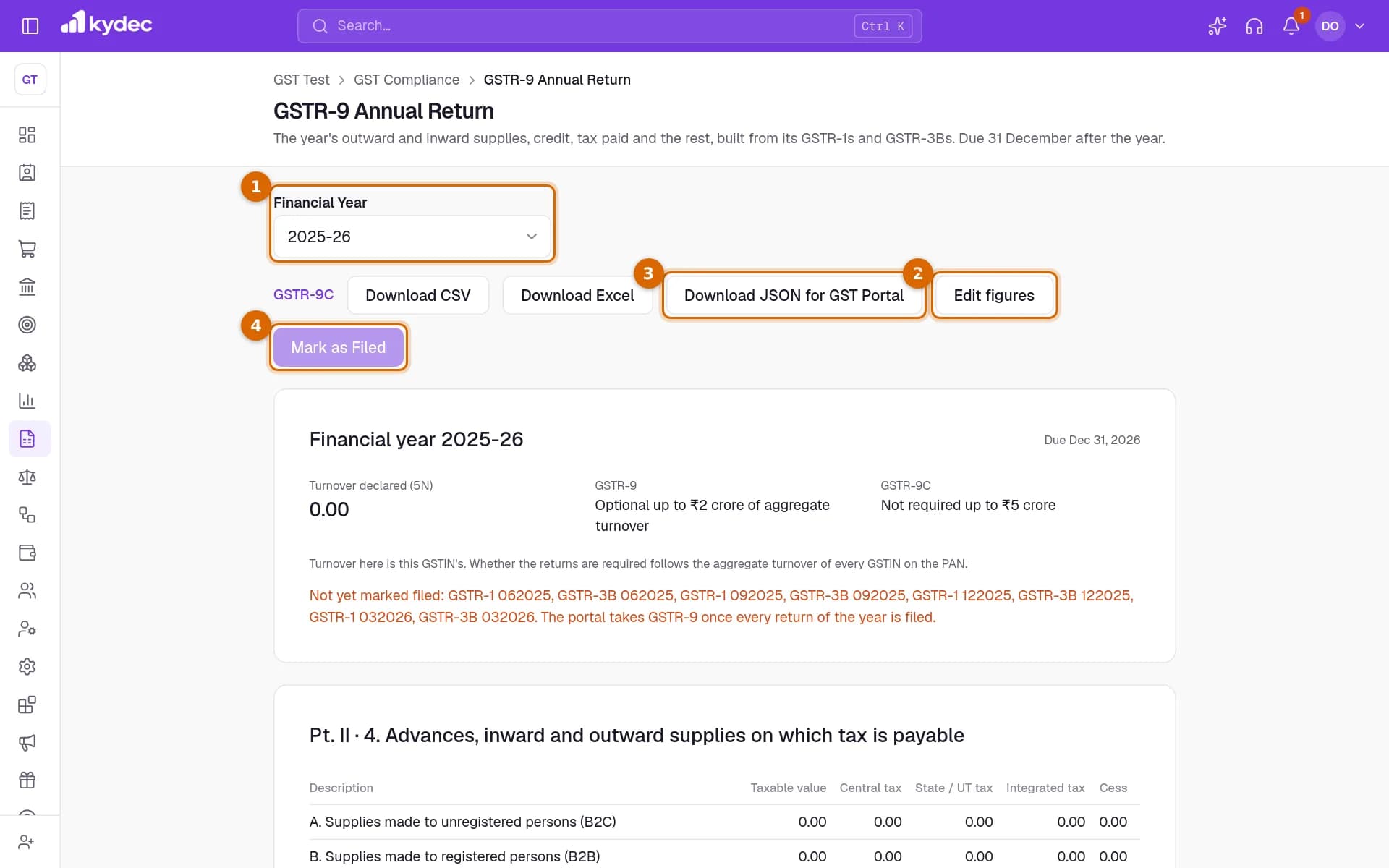Expand the account menu chevron
This screenshot has height=868, width=1389.
tap(1359, 26)
